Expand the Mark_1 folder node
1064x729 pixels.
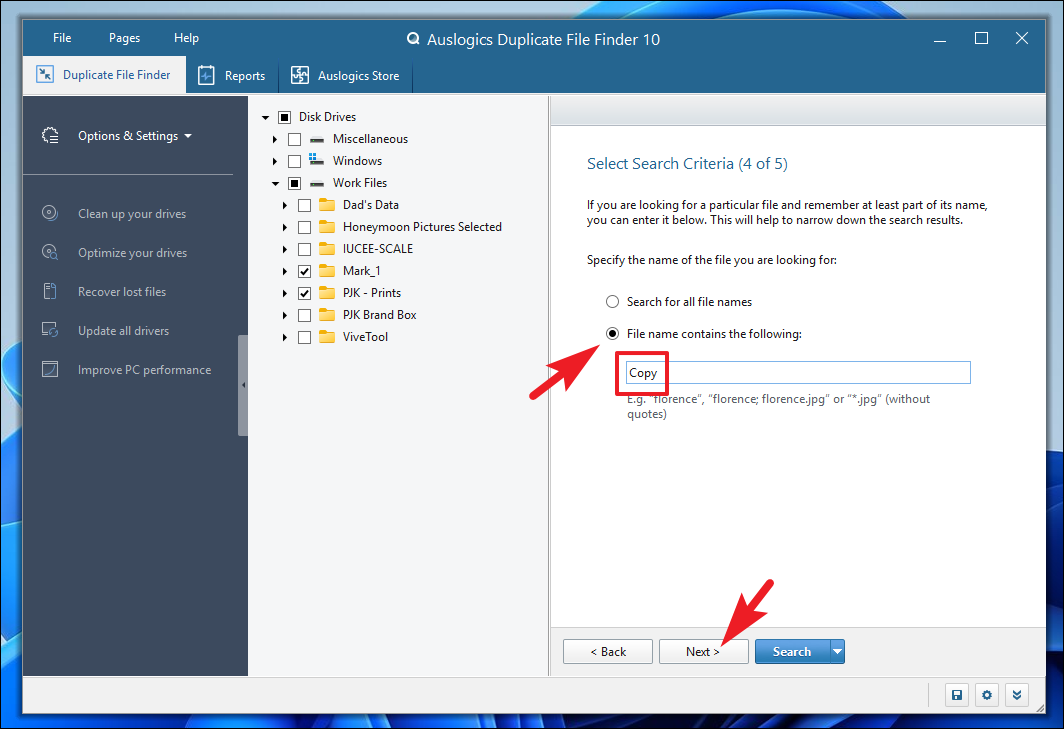(x=285, y=271)
